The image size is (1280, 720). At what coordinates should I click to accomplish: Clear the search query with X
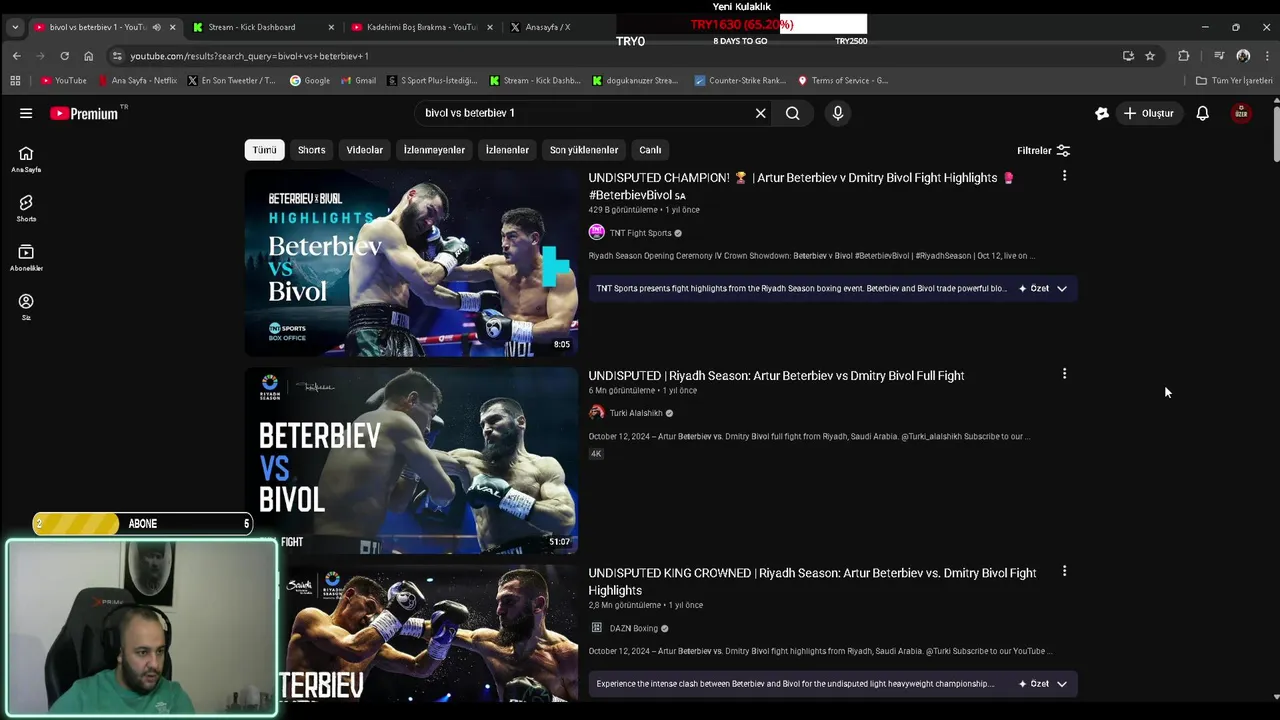click(760, 113)
